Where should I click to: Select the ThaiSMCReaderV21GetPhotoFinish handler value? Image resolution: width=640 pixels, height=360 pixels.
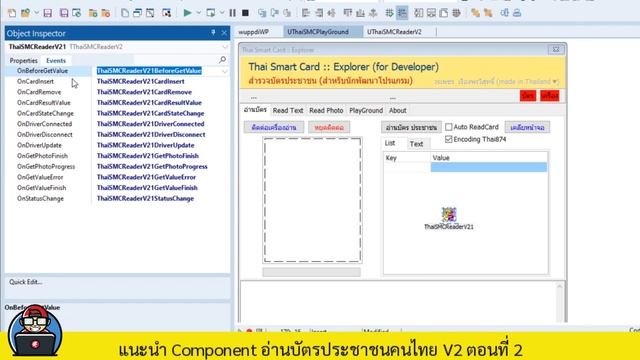coord(148,156)
